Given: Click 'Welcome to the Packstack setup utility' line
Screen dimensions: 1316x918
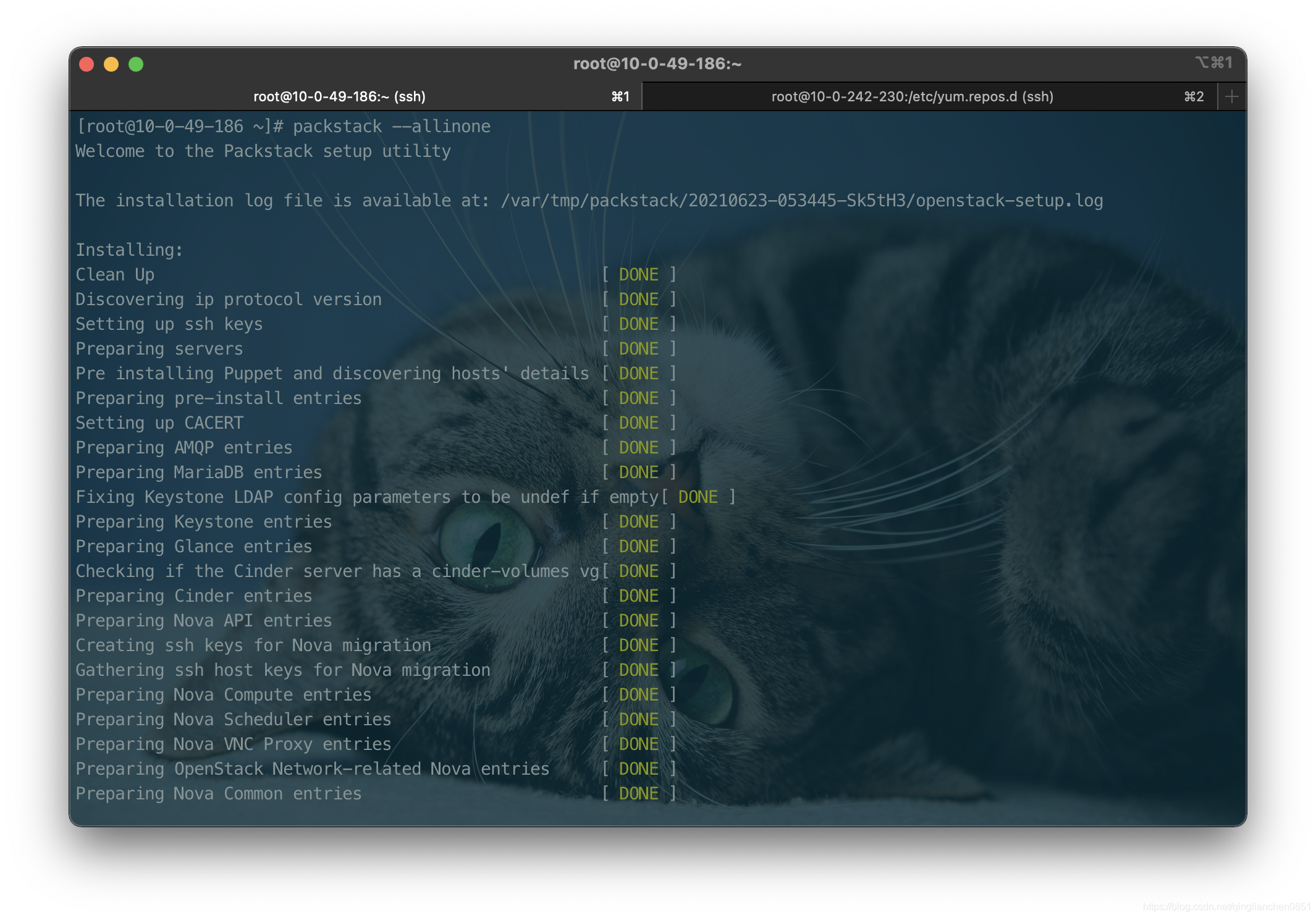Looking at the screenshot, I should click(x=263, y=151).
